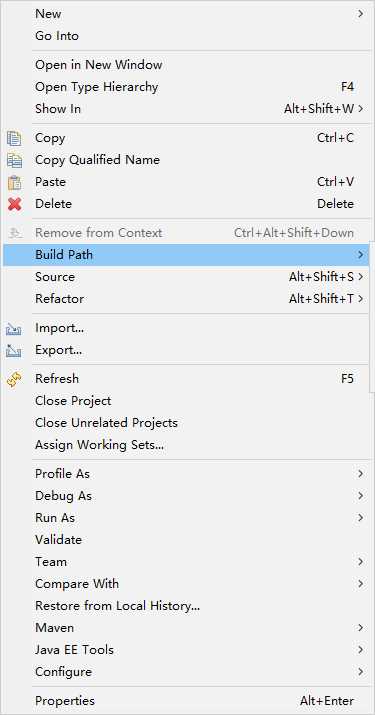Click the Copy icon
Screen dimensions: 375x715
click(x=15, y=138)
